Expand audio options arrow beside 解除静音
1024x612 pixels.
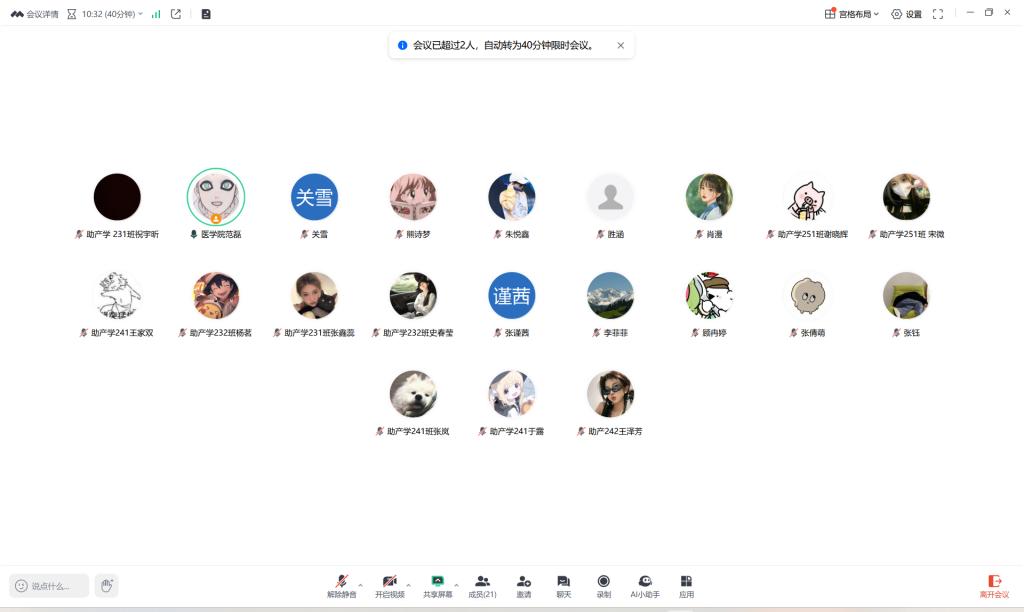coord(360,585)
